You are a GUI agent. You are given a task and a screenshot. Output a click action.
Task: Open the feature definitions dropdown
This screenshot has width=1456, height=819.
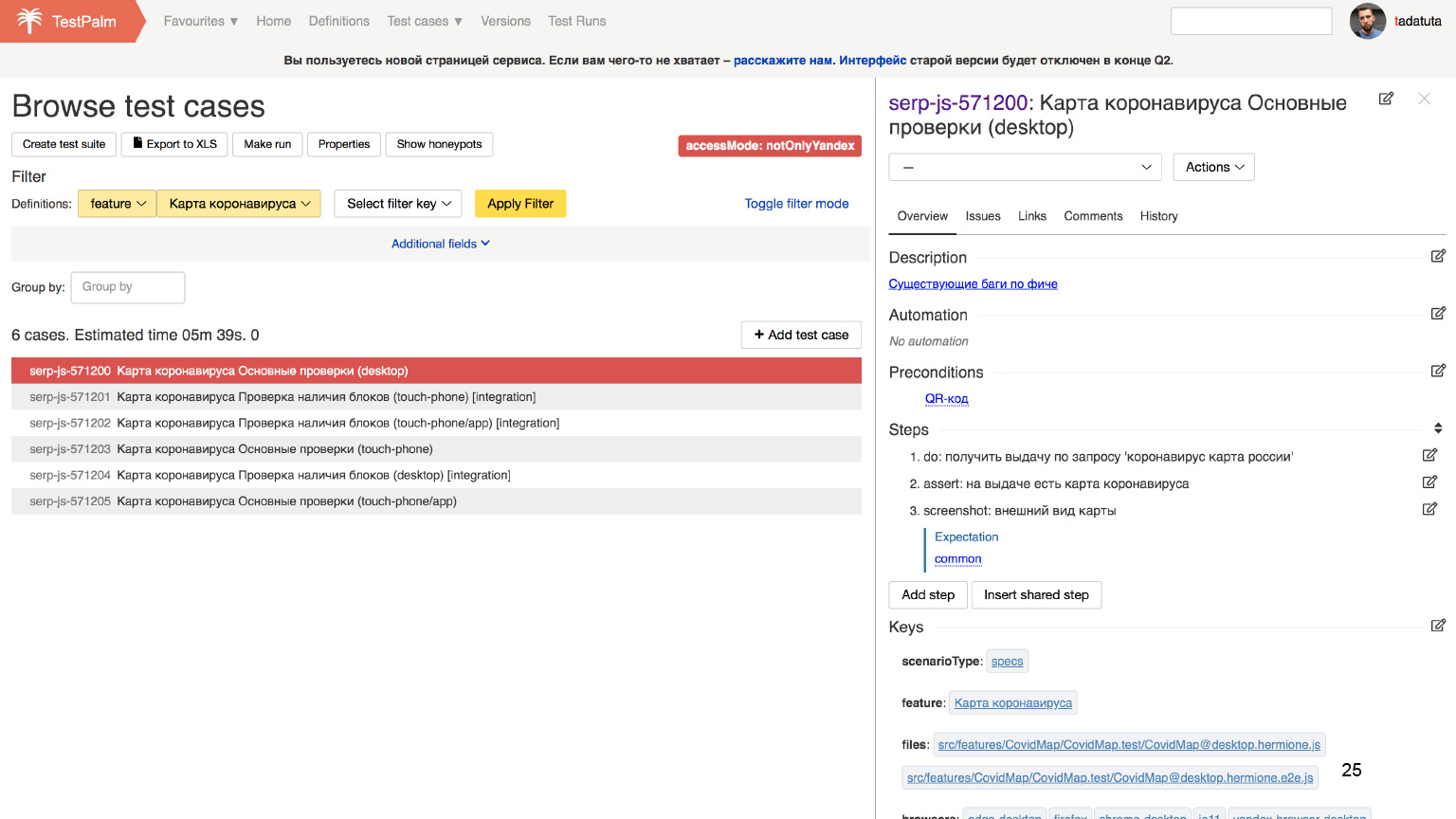tap(118, 204)
